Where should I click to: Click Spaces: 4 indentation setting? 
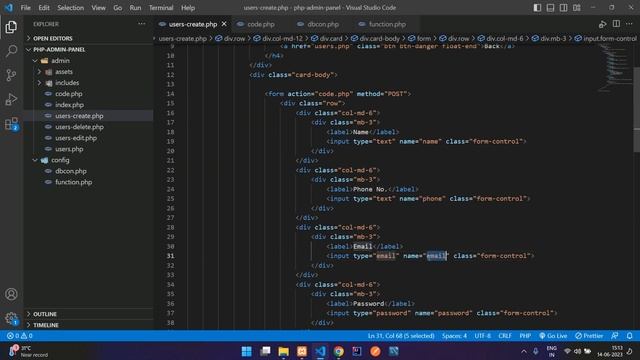click(x=454, y=336)
